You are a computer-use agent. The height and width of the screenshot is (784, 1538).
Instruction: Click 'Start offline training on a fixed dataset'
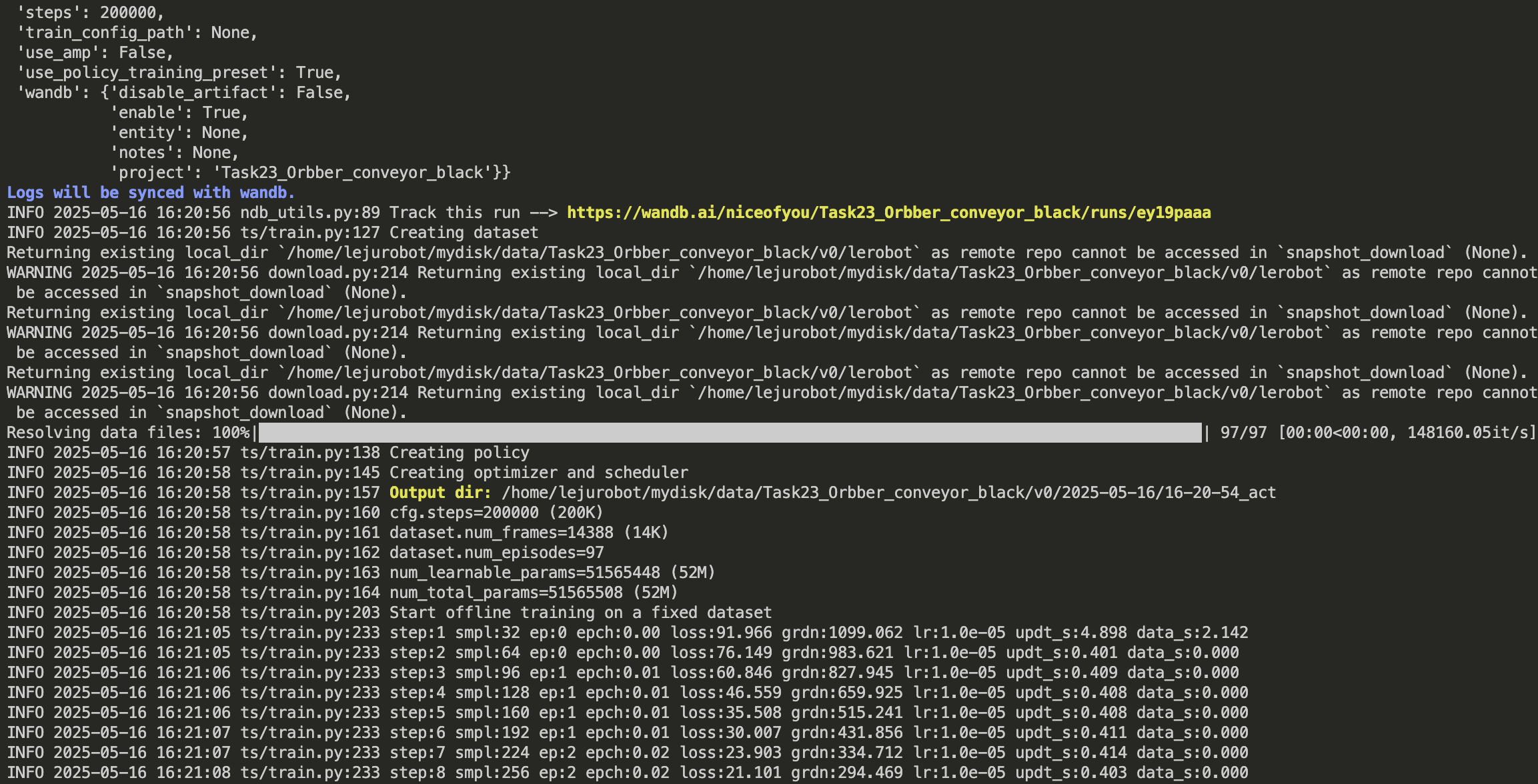(580, 613)
